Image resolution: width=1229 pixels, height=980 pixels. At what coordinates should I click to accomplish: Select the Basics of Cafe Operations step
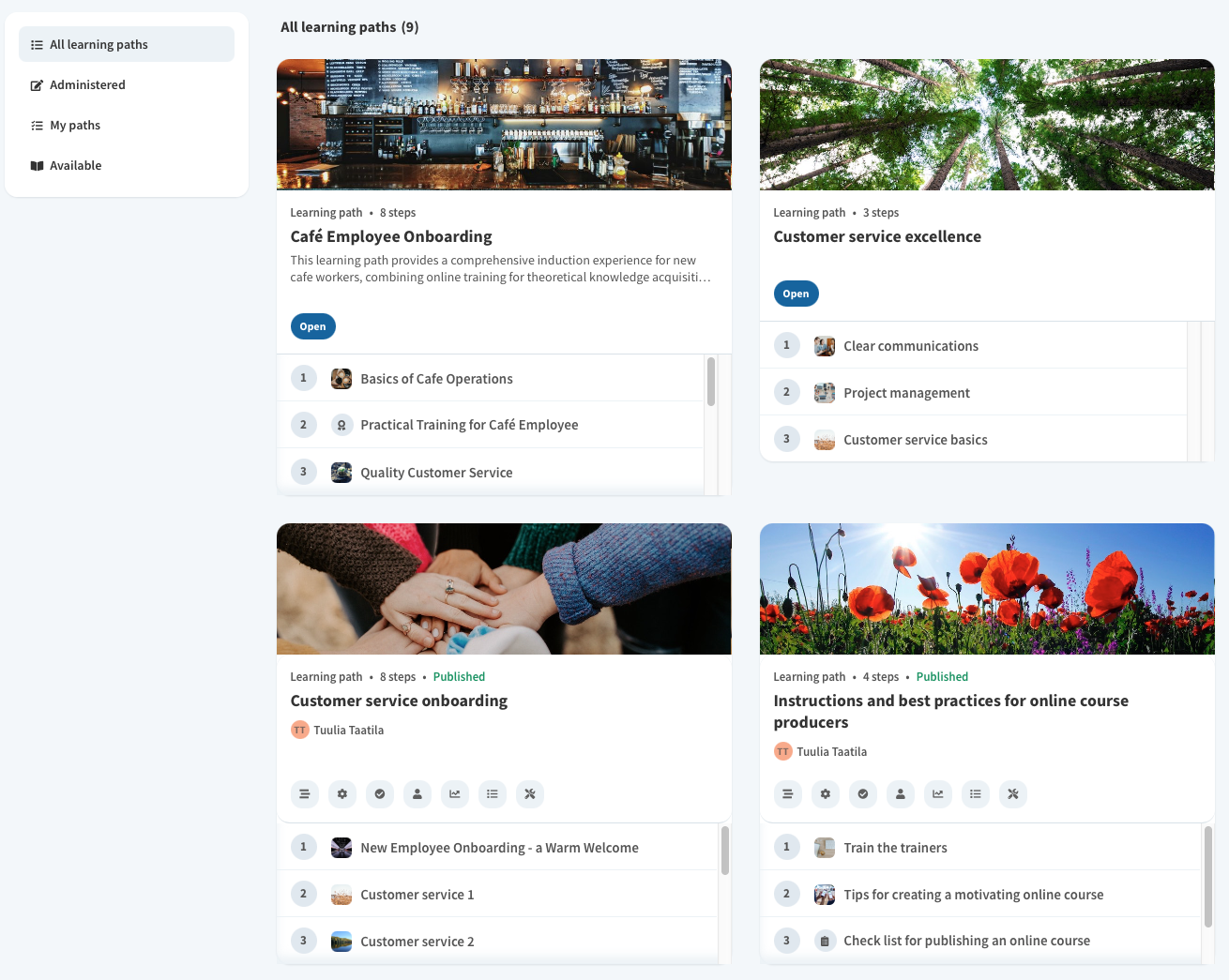click(x=436, y=379)
